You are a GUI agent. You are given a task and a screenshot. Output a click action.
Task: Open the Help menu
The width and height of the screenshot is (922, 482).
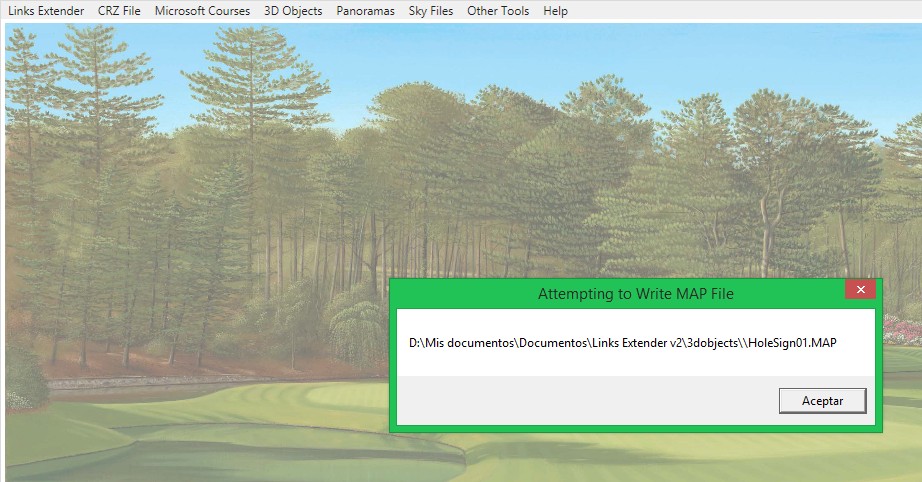[x=555, y=11]
